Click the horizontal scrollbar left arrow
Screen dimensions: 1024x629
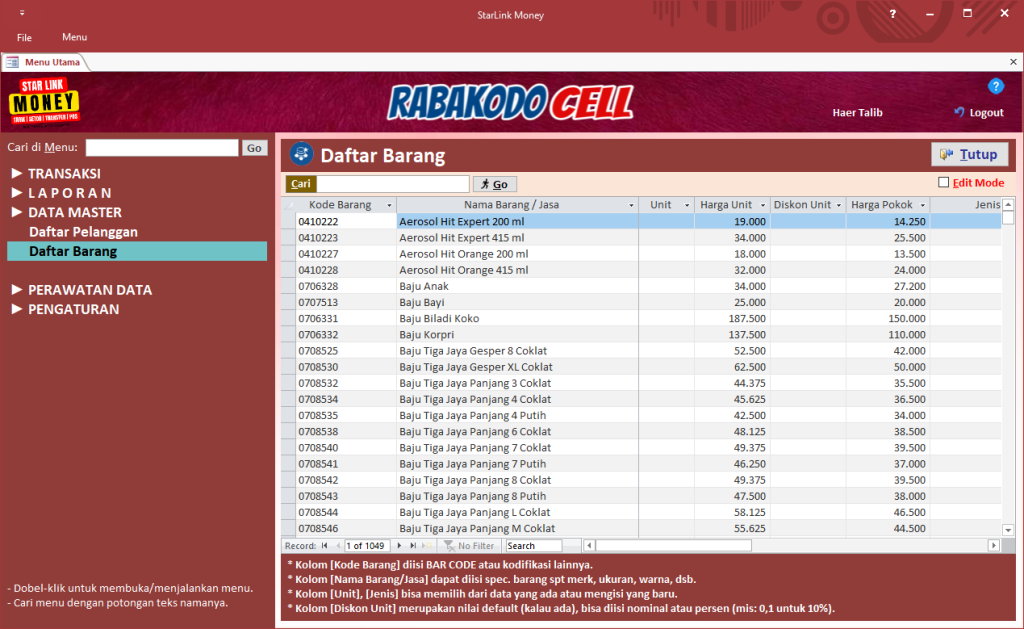tap(589, 545)
